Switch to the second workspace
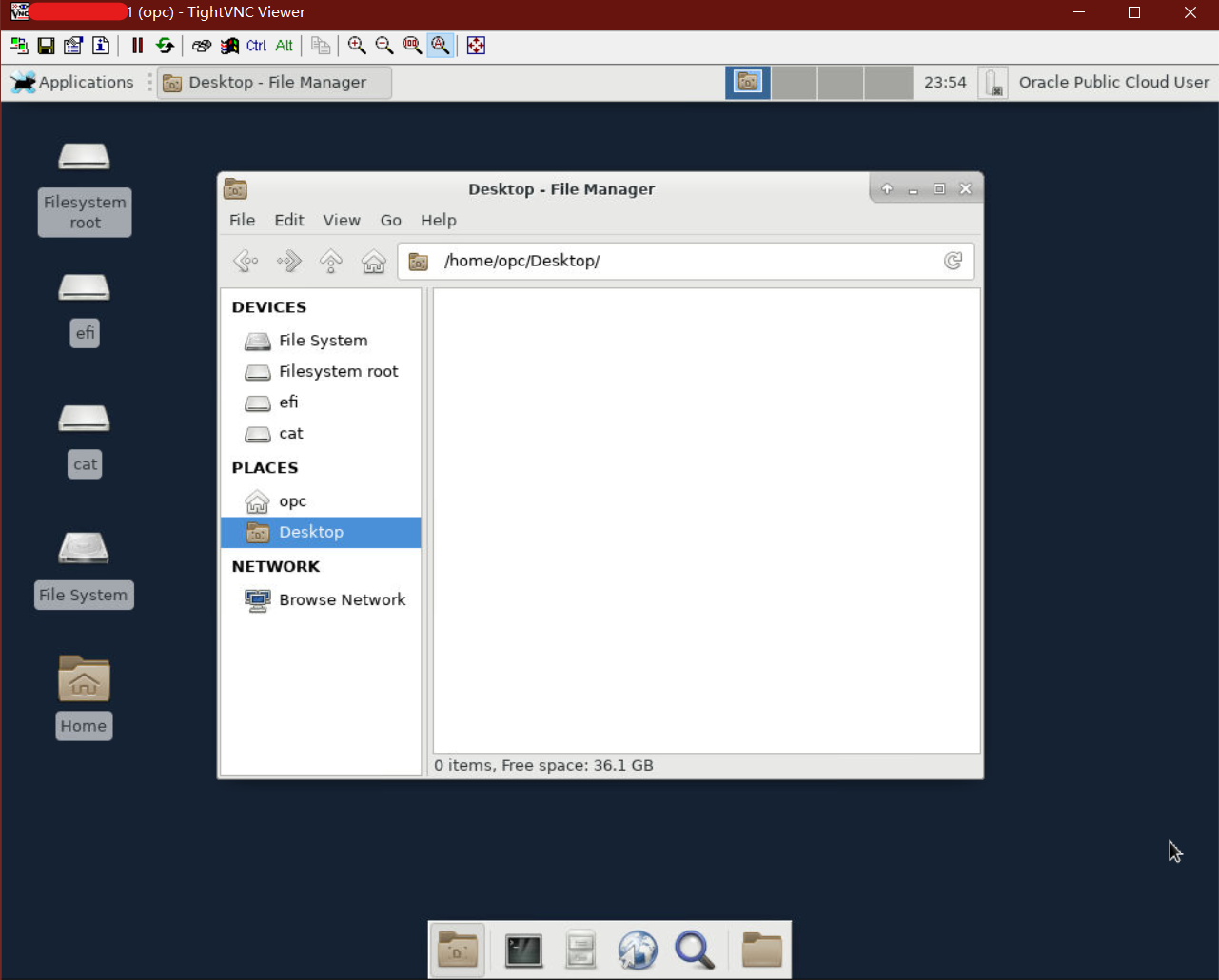Screen dimensions: 1219x980 tap(795, 82)
